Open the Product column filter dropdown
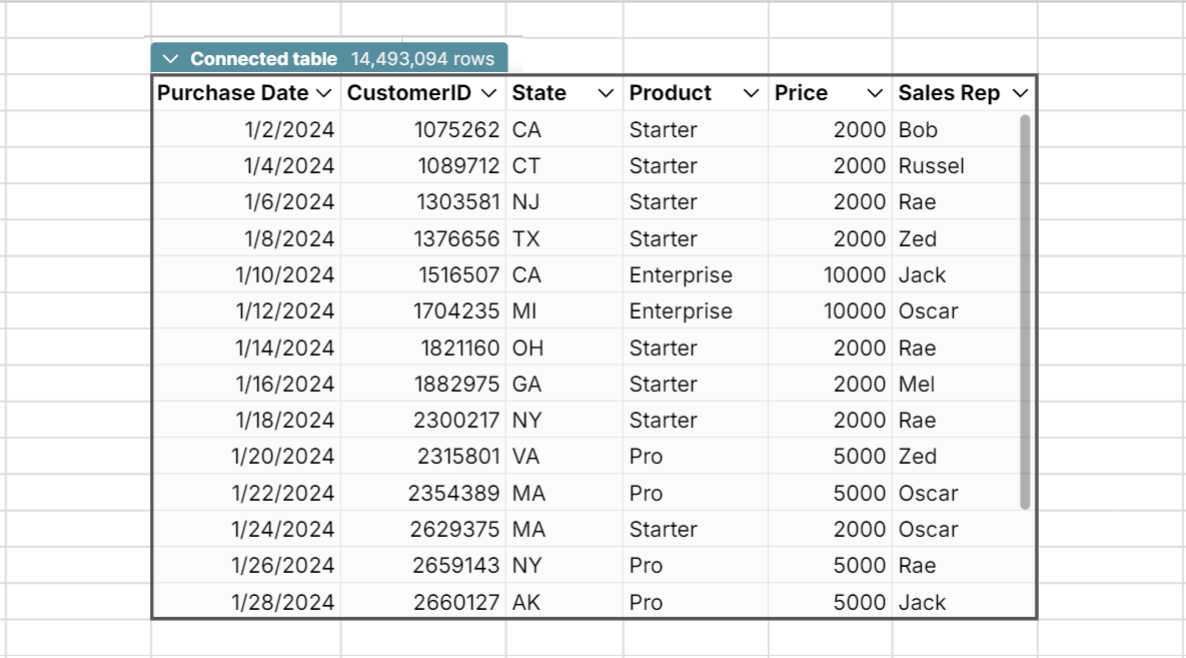 coord(752,92)
